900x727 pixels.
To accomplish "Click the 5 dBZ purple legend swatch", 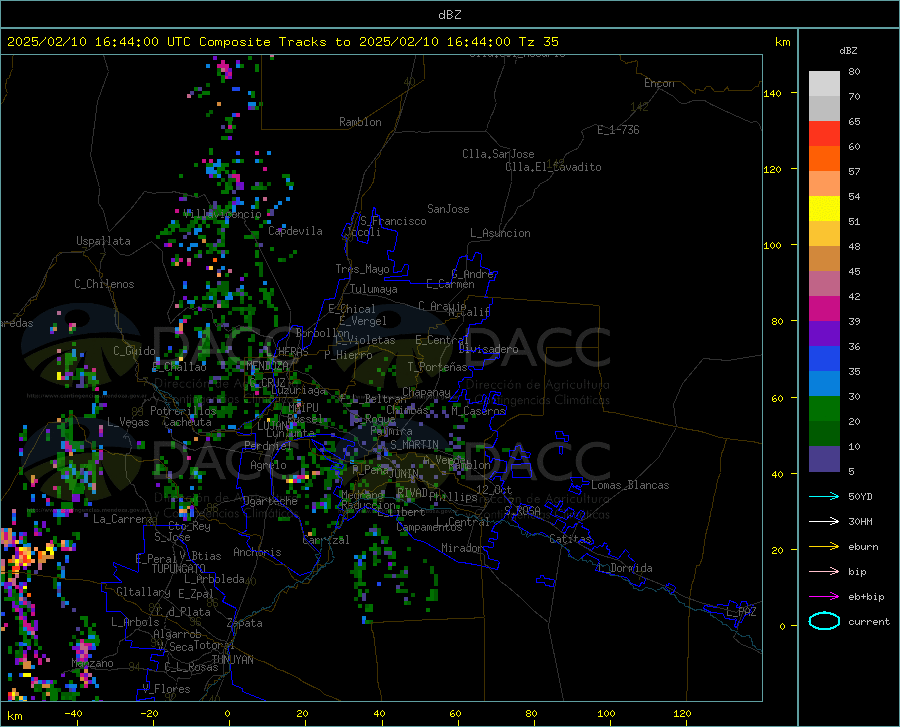I will (824, 458).
